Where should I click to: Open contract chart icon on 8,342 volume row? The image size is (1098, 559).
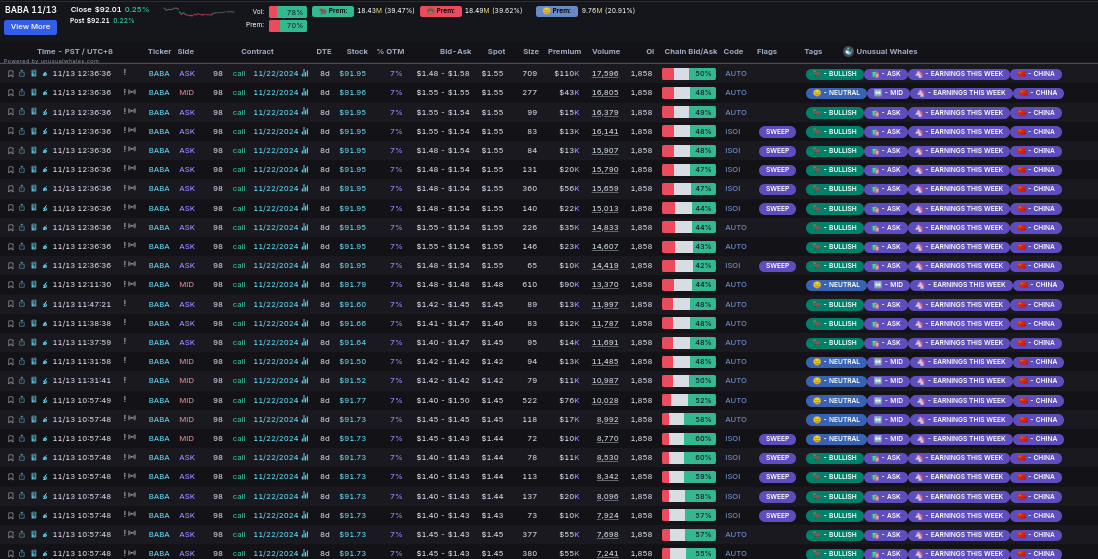[305, 476]
